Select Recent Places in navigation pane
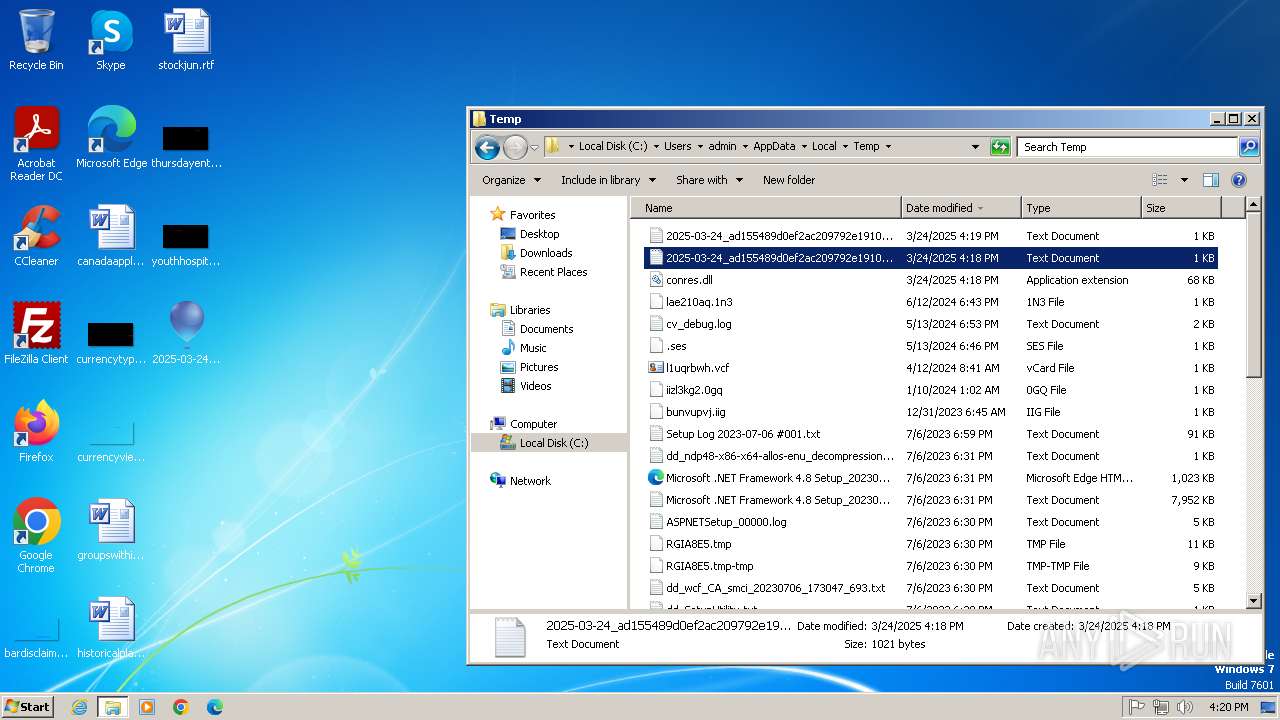This screenshot has width=1280, height=720. [x=553, y=272]
